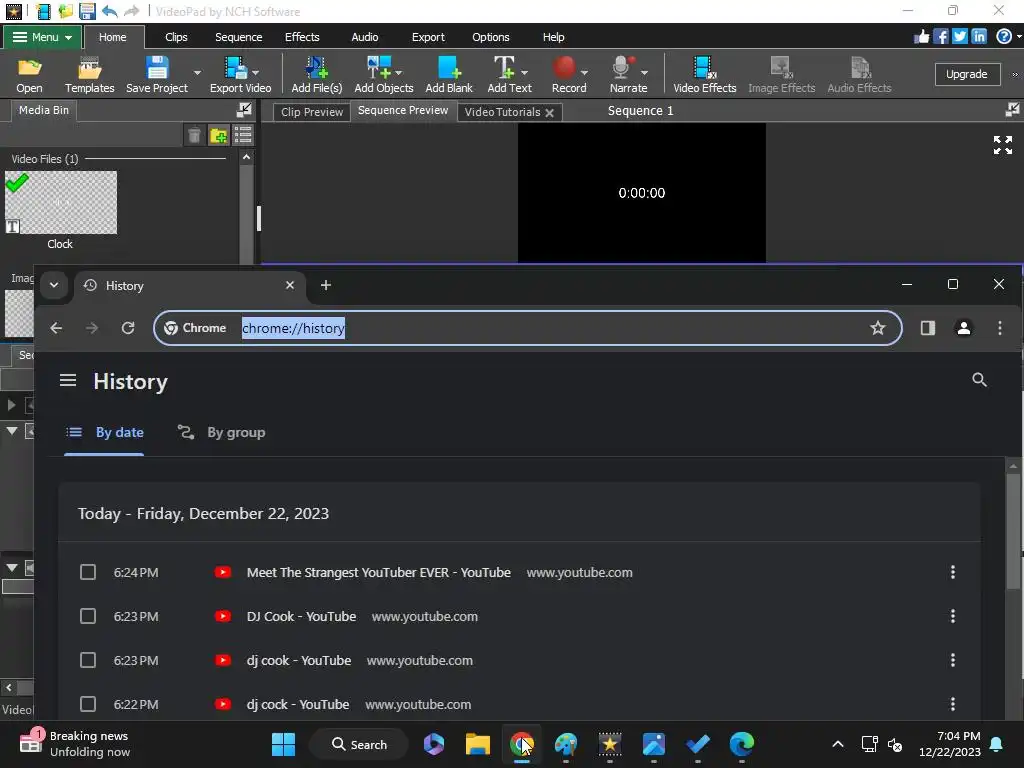Open the VideoPad Menu dropdown
This screenshot has height=768, width=1024.
(x=42, y=37)
